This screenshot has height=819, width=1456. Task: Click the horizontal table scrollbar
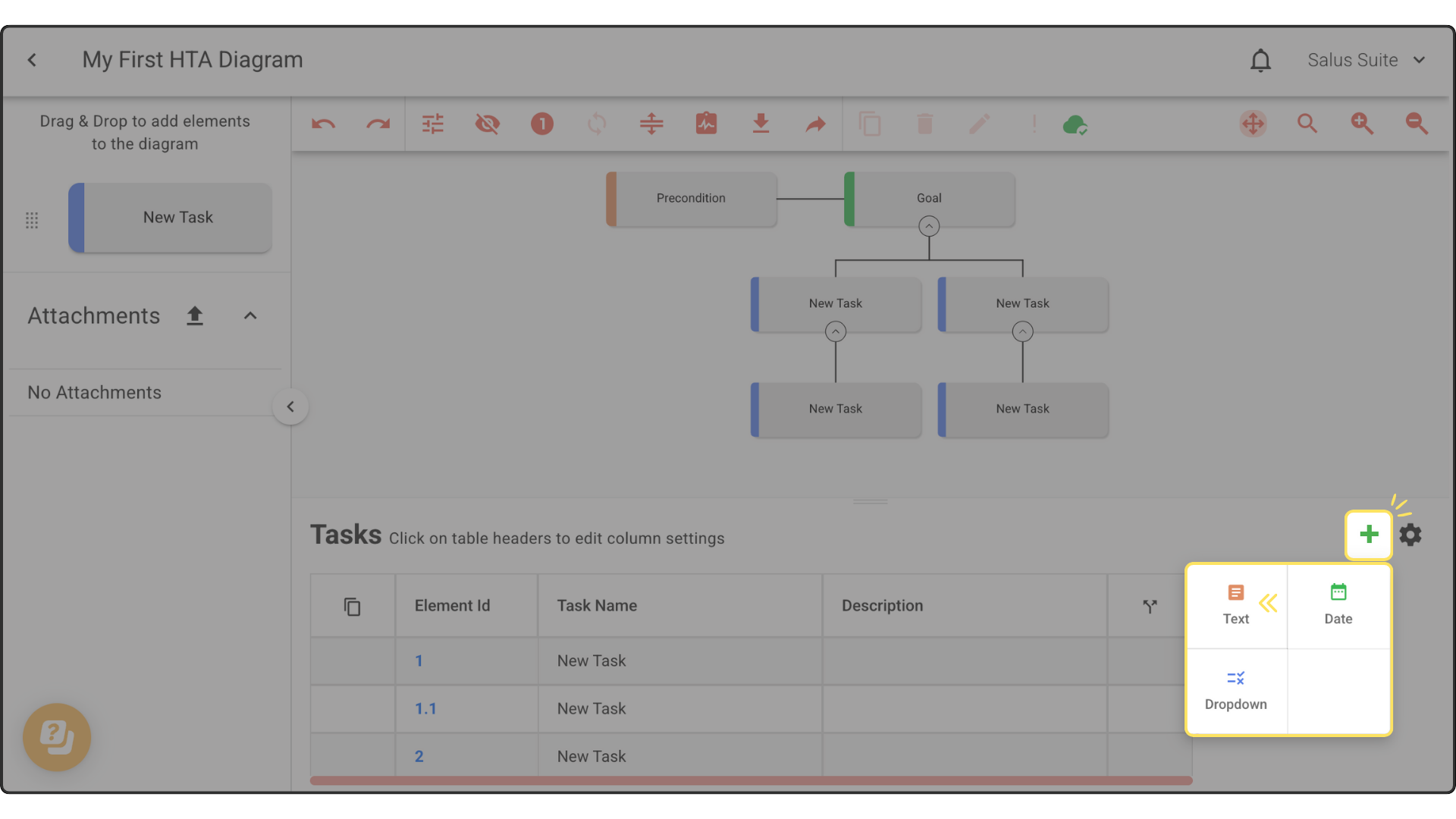(751, 780)
